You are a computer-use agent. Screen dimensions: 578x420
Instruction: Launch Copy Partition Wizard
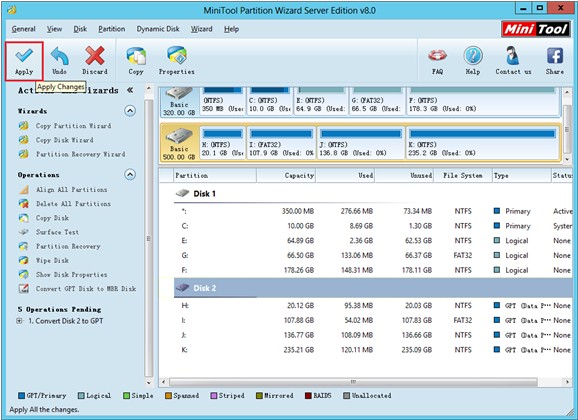click(x=73, y=126)
